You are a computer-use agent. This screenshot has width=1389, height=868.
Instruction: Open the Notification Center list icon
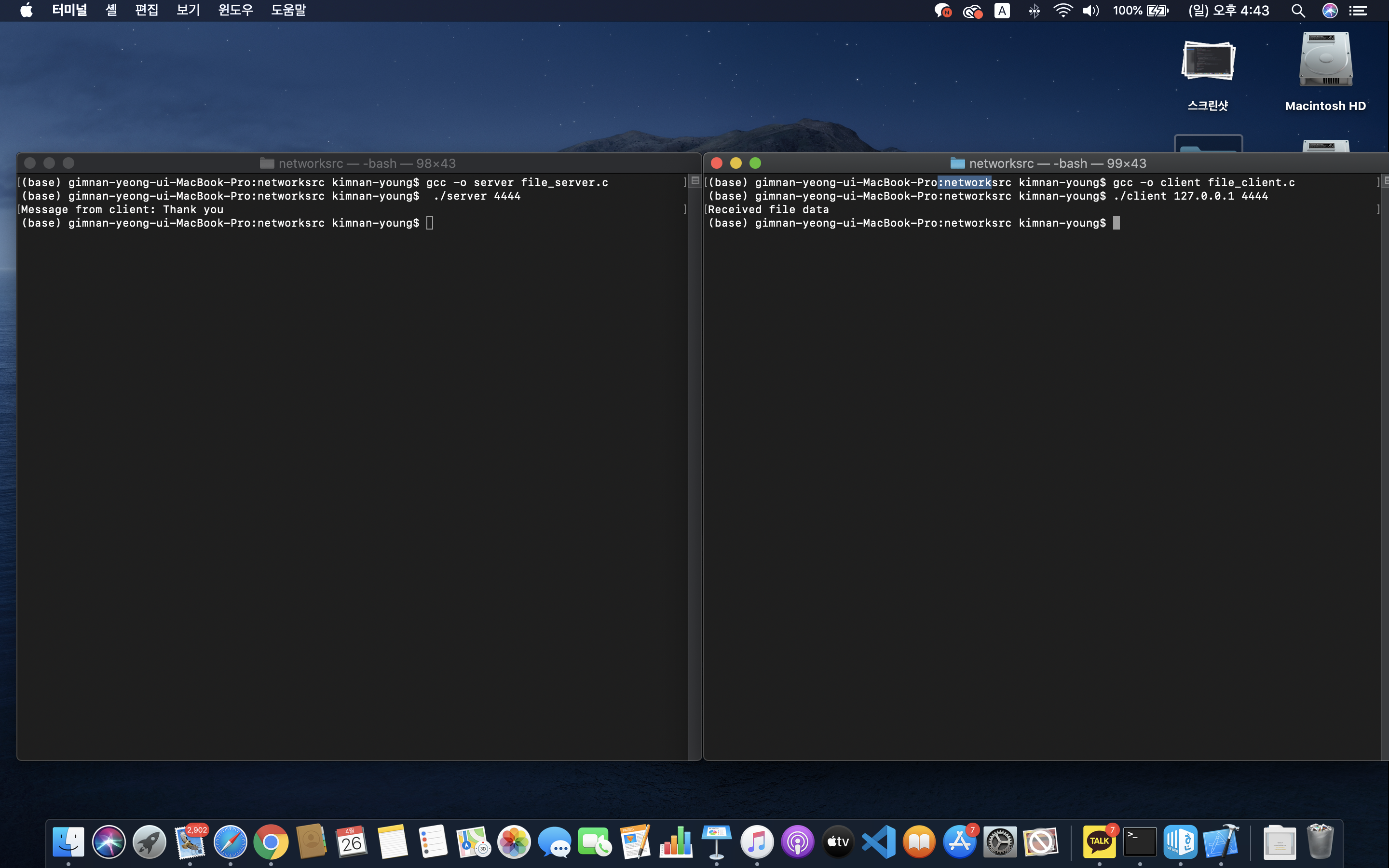[x=1358, y=10]
